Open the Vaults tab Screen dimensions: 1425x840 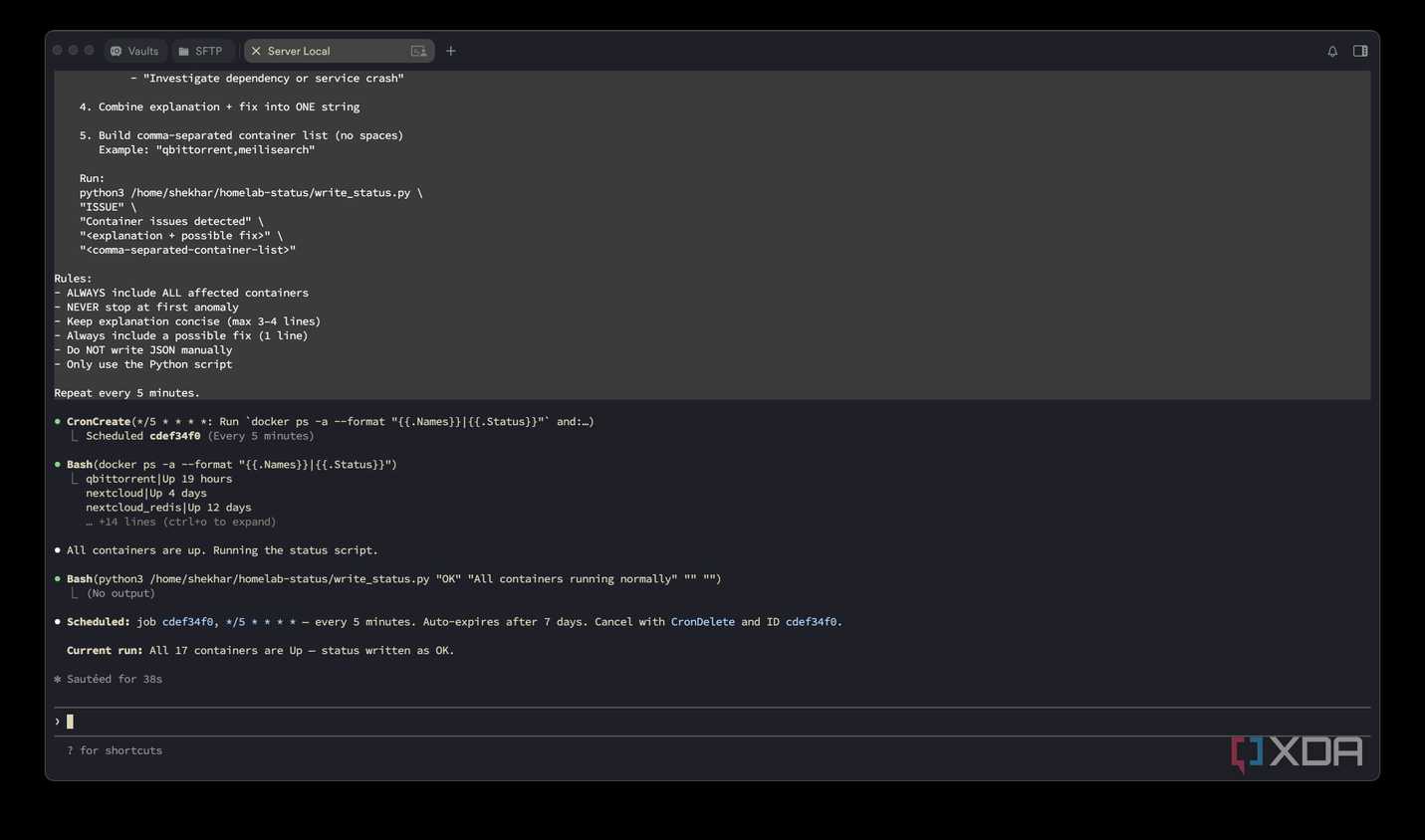pos(135,51)
